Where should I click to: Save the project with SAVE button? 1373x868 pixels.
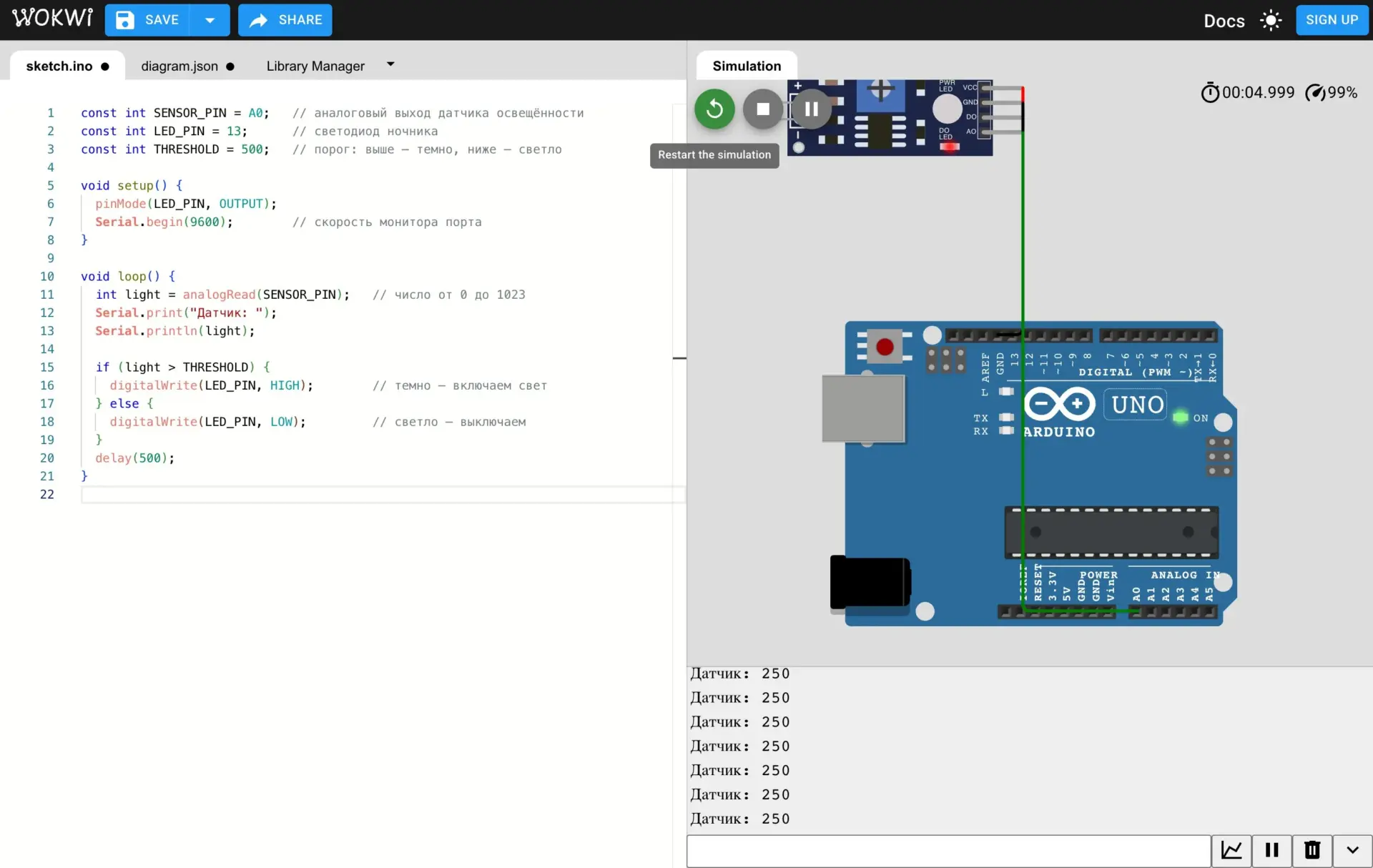[147, 20]
